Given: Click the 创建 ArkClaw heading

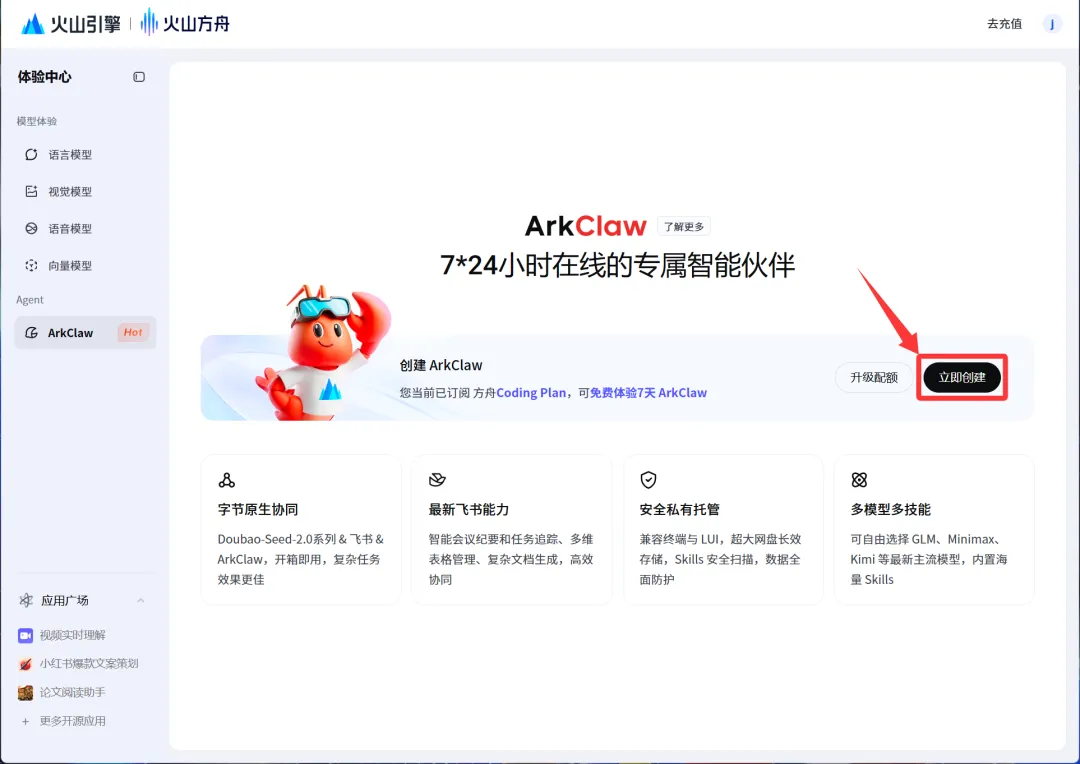Looking at the screenshot, I should click(x=441, y=365).
